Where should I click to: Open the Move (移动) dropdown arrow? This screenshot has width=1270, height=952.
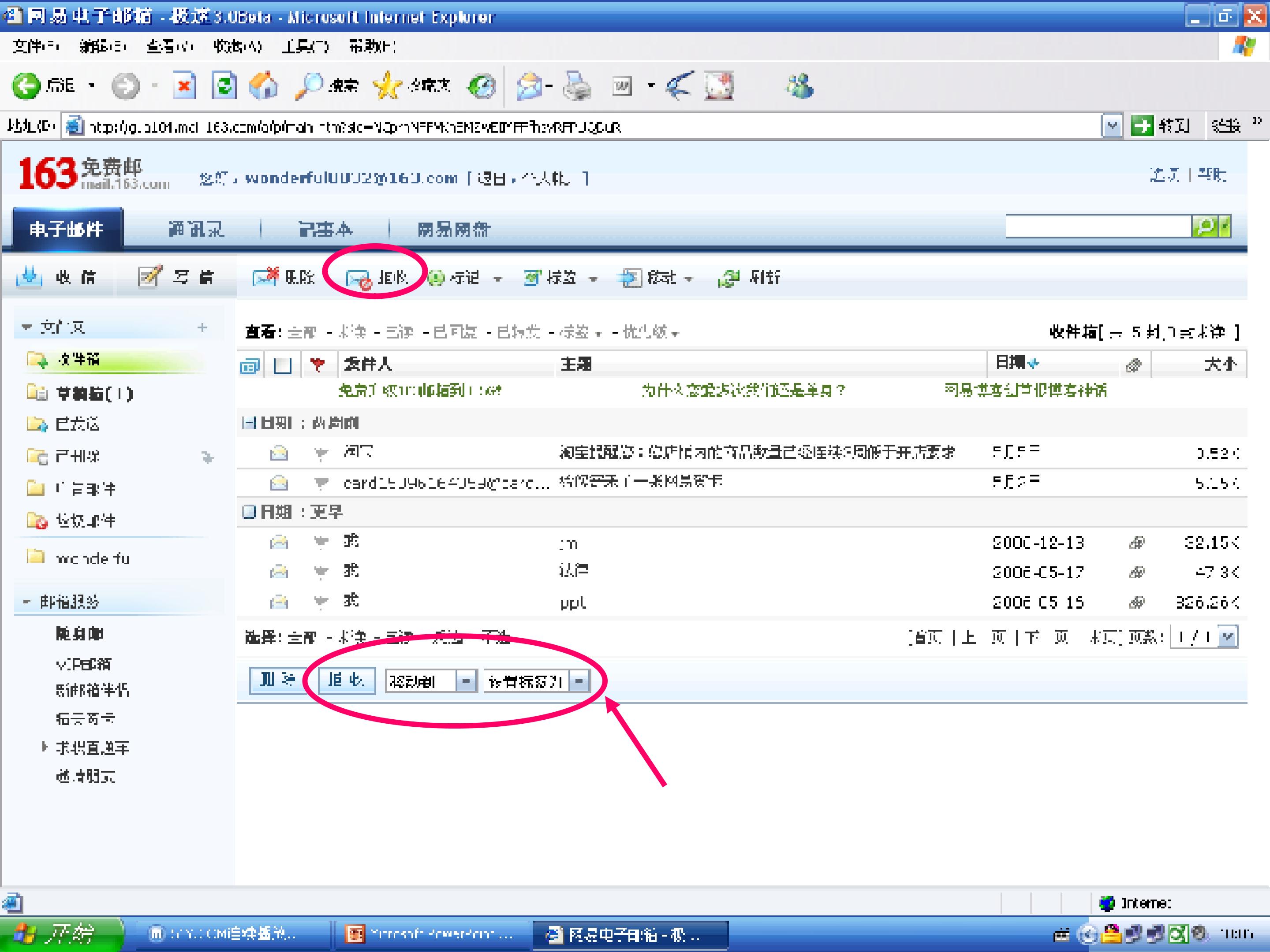click(689, 279)
